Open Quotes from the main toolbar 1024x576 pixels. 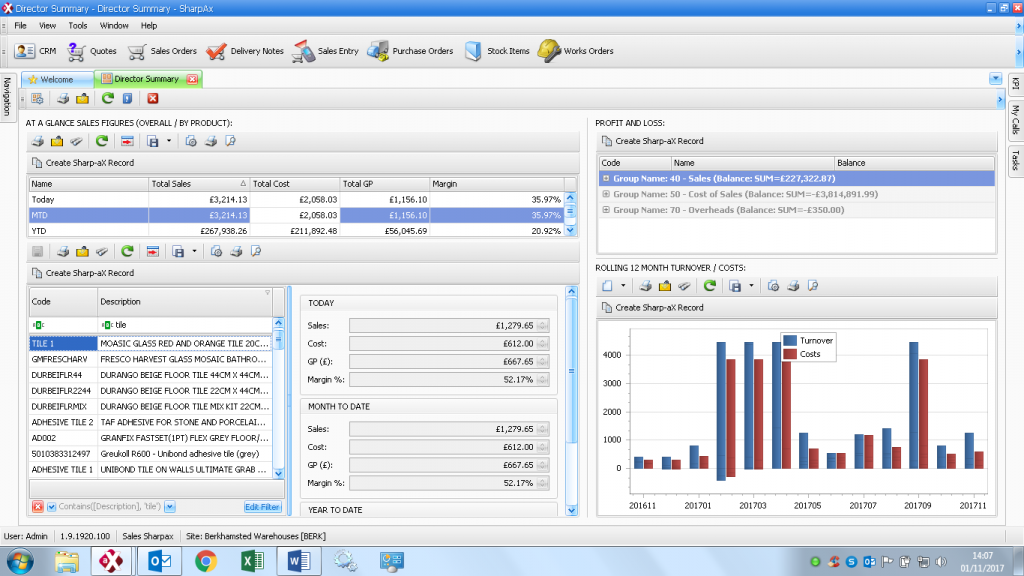click(91, 51)
